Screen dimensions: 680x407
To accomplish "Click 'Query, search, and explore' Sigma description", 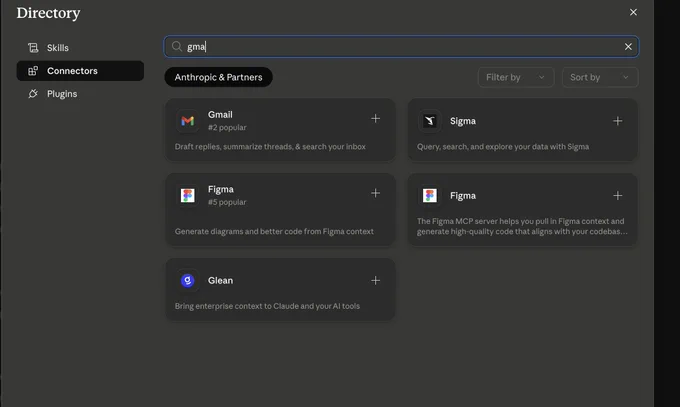I will tap(503, 147).
